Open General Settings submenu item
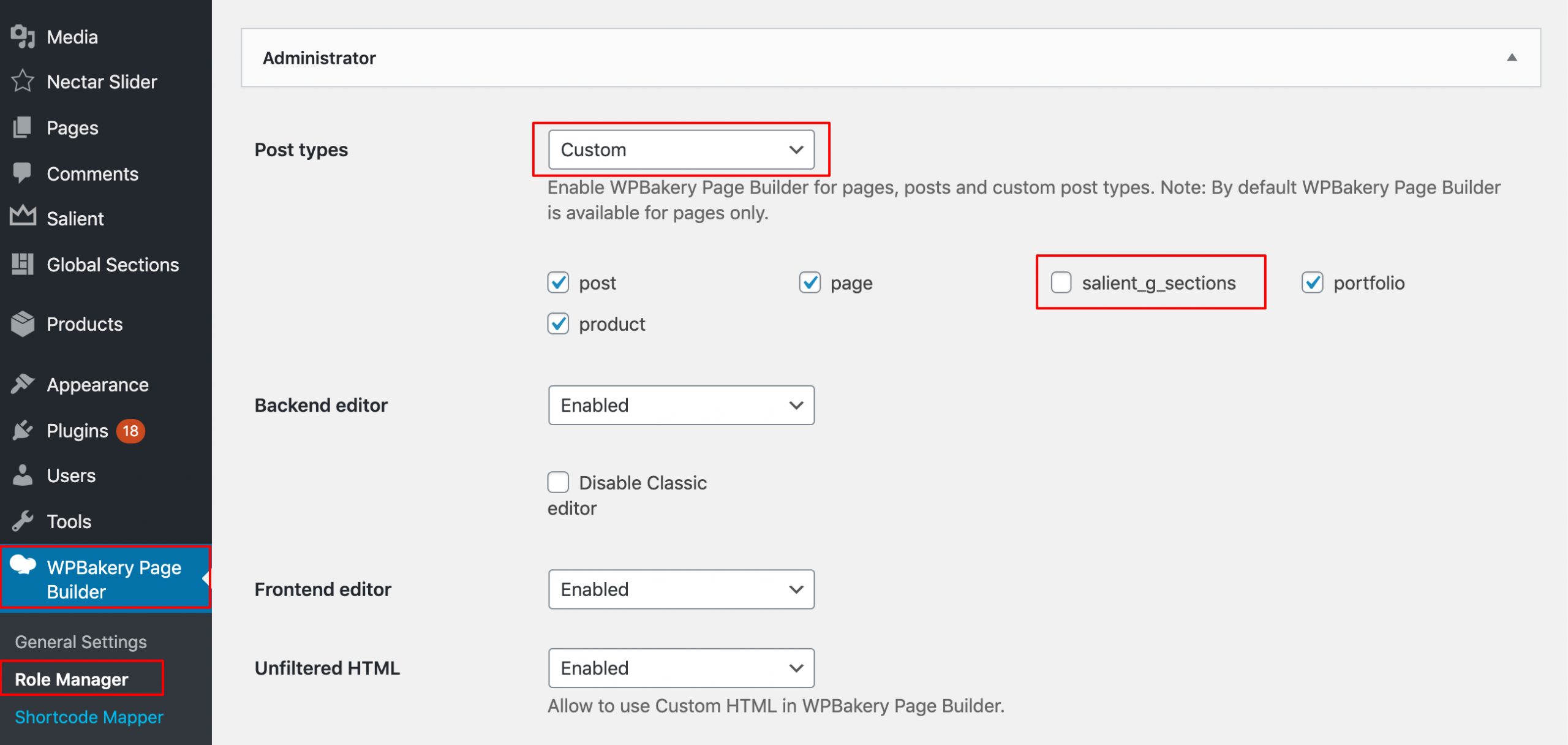Screen dimensions: 1568x745 (x=81, y=641)
